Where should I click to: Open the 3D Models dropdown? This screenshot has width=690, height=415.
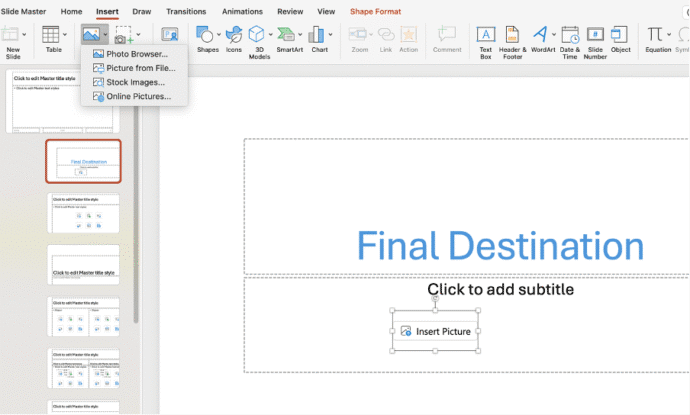coord(271,35)
